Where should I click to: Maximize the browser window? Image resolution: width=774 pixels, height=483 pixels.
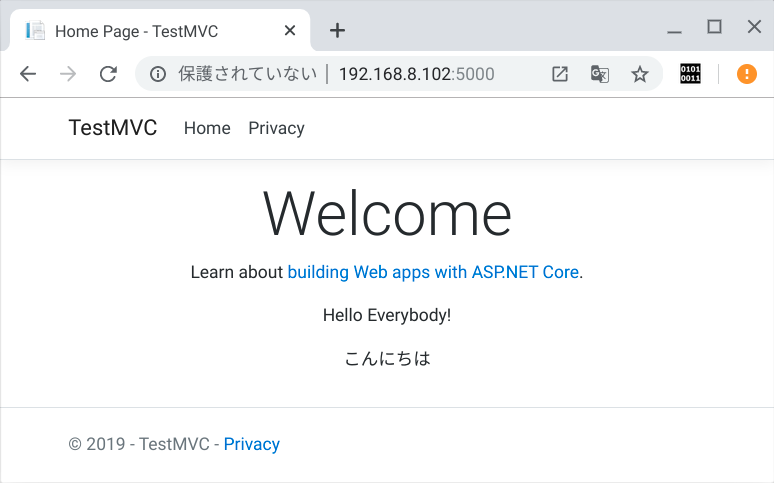tap(714, 27)
